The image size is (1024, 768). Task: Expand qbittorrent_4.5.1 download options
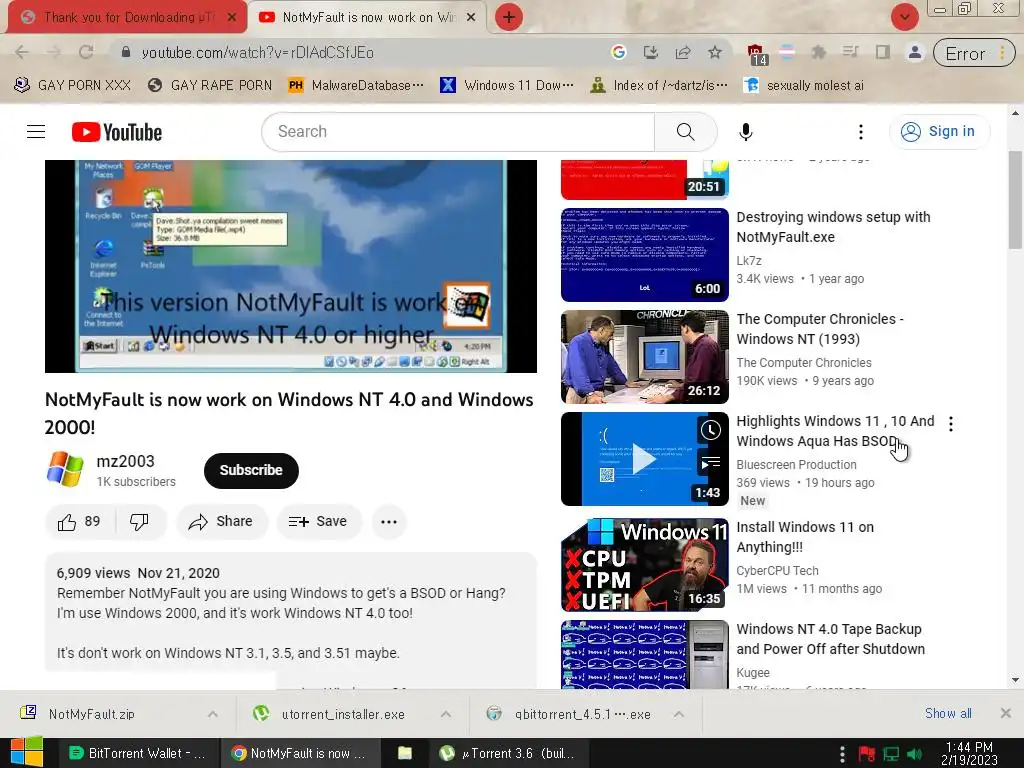pos(679,714)
